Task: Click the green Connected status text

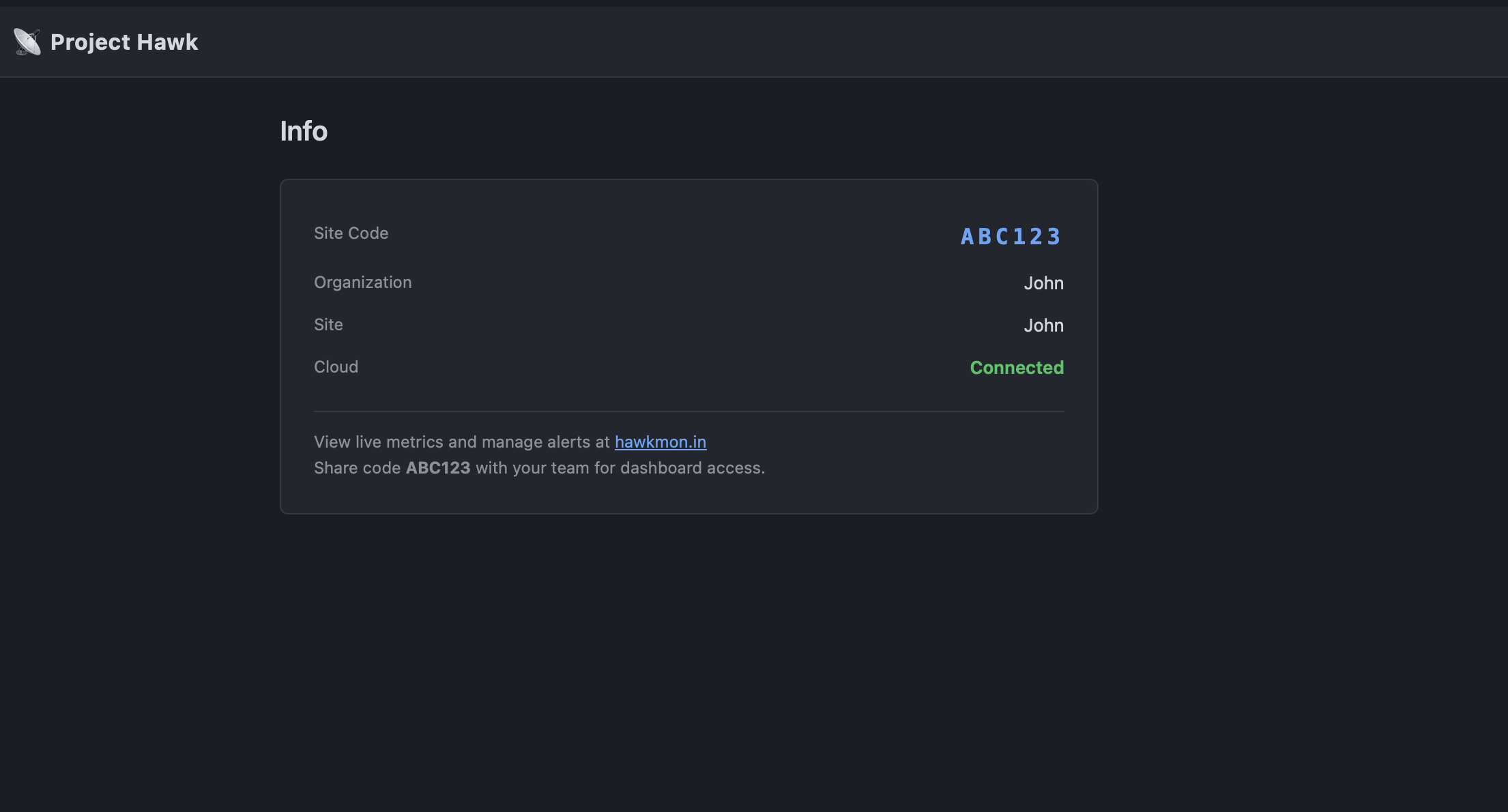Action: tap(1016, 368)
